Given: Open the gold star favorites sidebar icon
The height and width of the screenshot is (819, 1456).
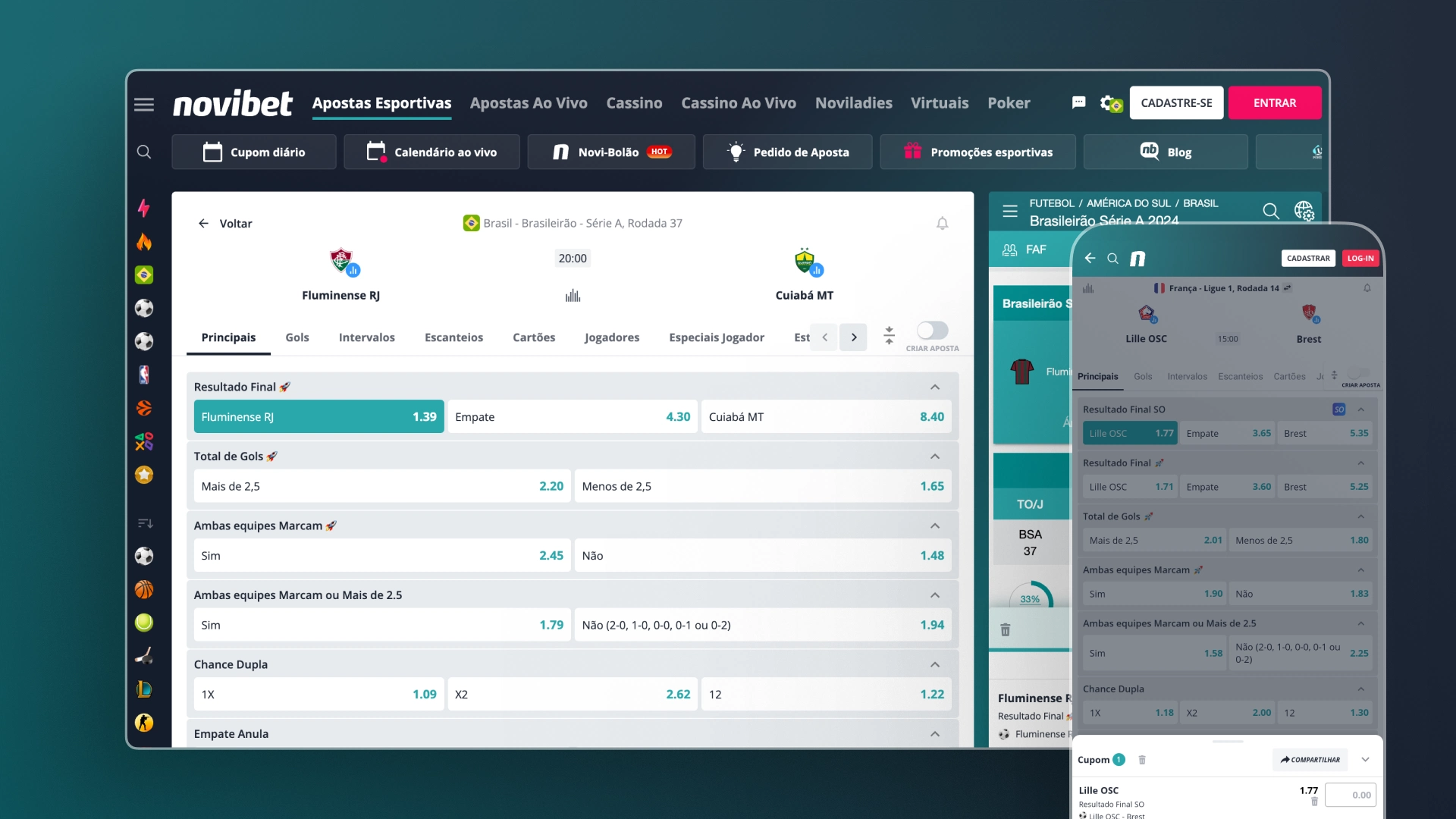Looking at the screenshot, I should (x=144, y=475).
